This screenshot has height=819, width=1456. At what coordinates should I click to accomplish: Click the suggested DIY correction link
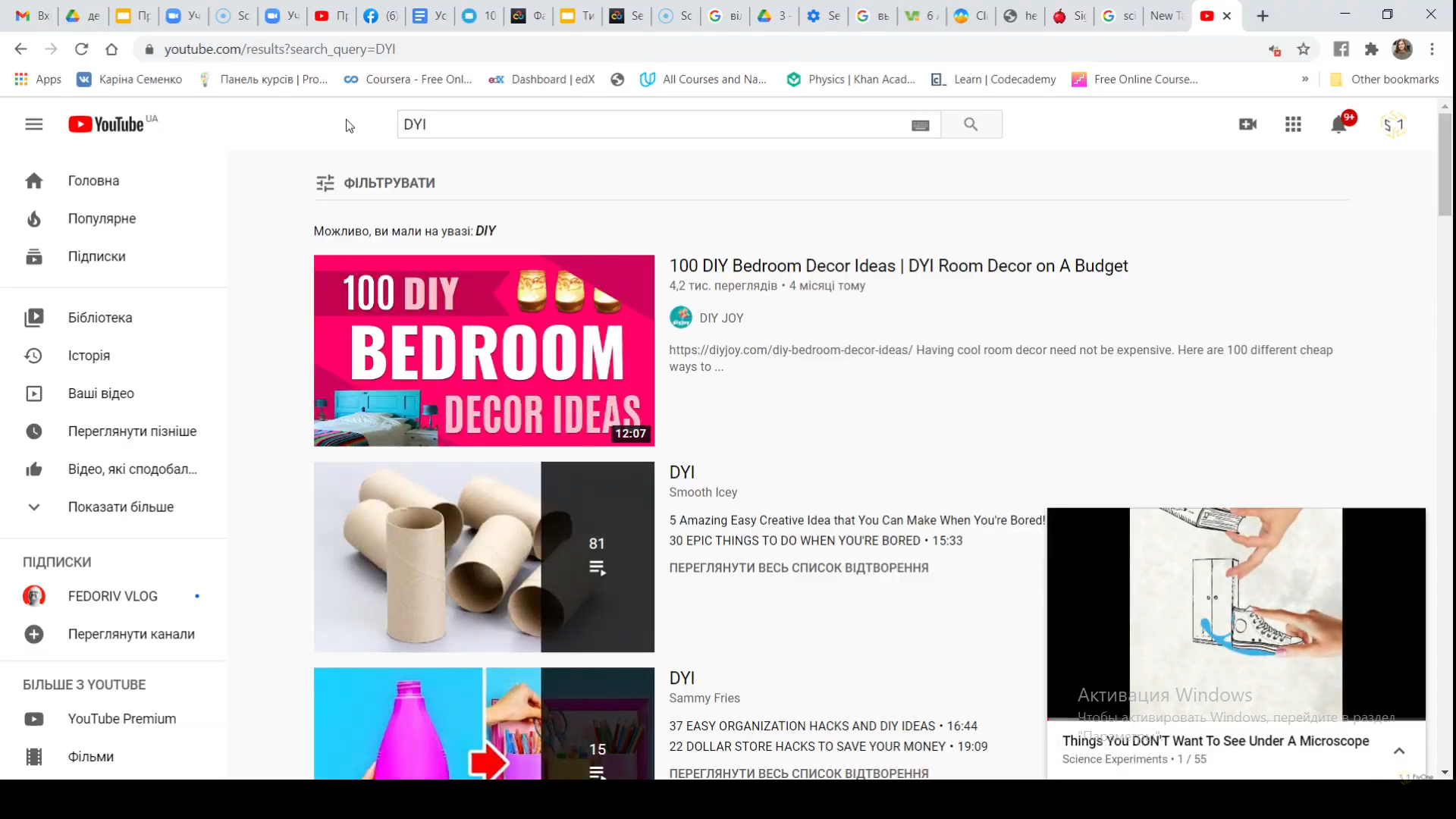click(x=485, y=231)
